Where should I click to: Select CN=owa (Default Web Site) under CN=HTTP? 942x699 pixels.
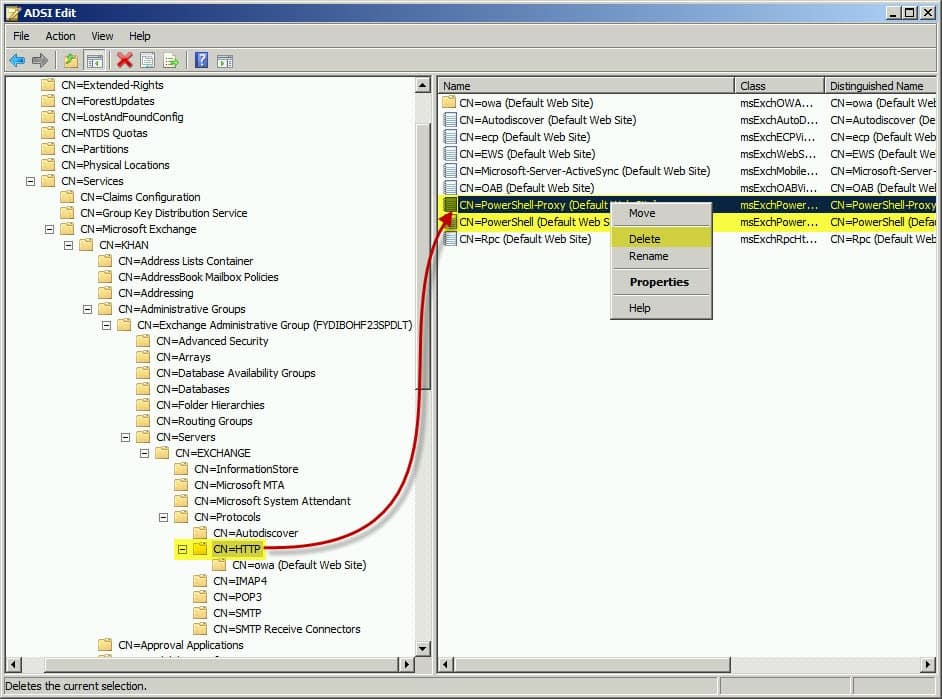299,564
